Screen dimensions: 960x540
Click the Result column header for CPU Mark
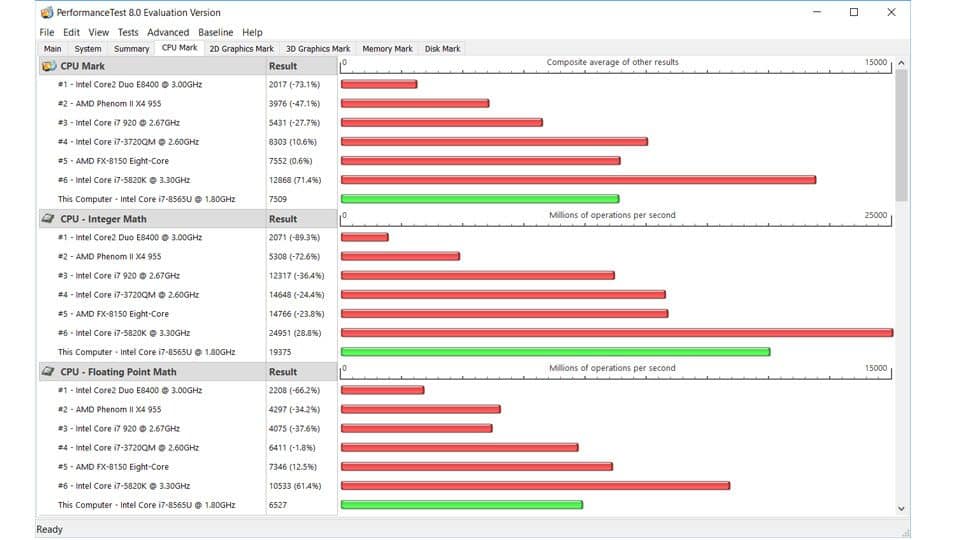click(x=283, y=66)
